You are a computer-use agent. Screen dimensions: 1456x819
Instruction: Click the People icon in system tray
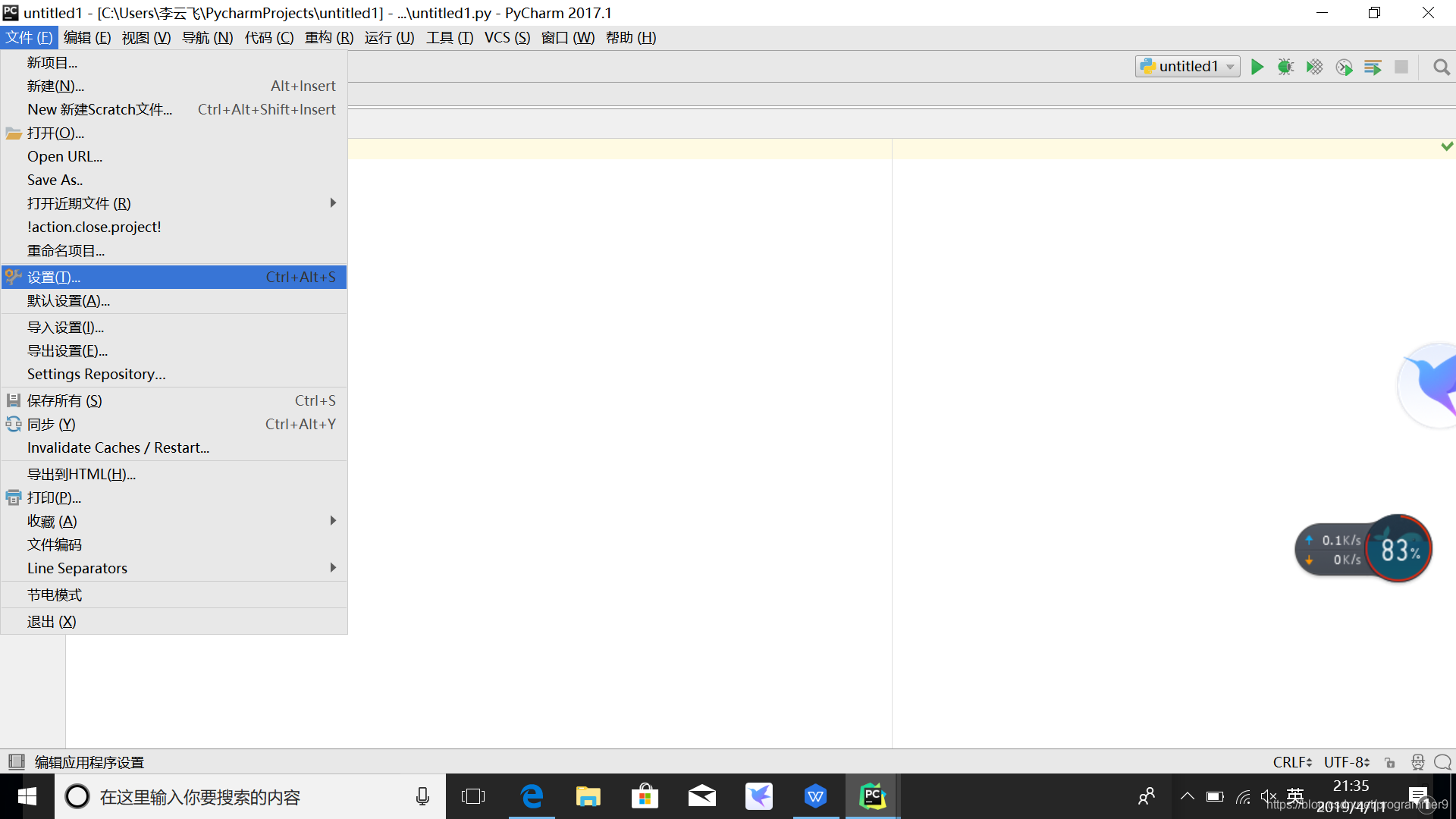pos(1147,796)
